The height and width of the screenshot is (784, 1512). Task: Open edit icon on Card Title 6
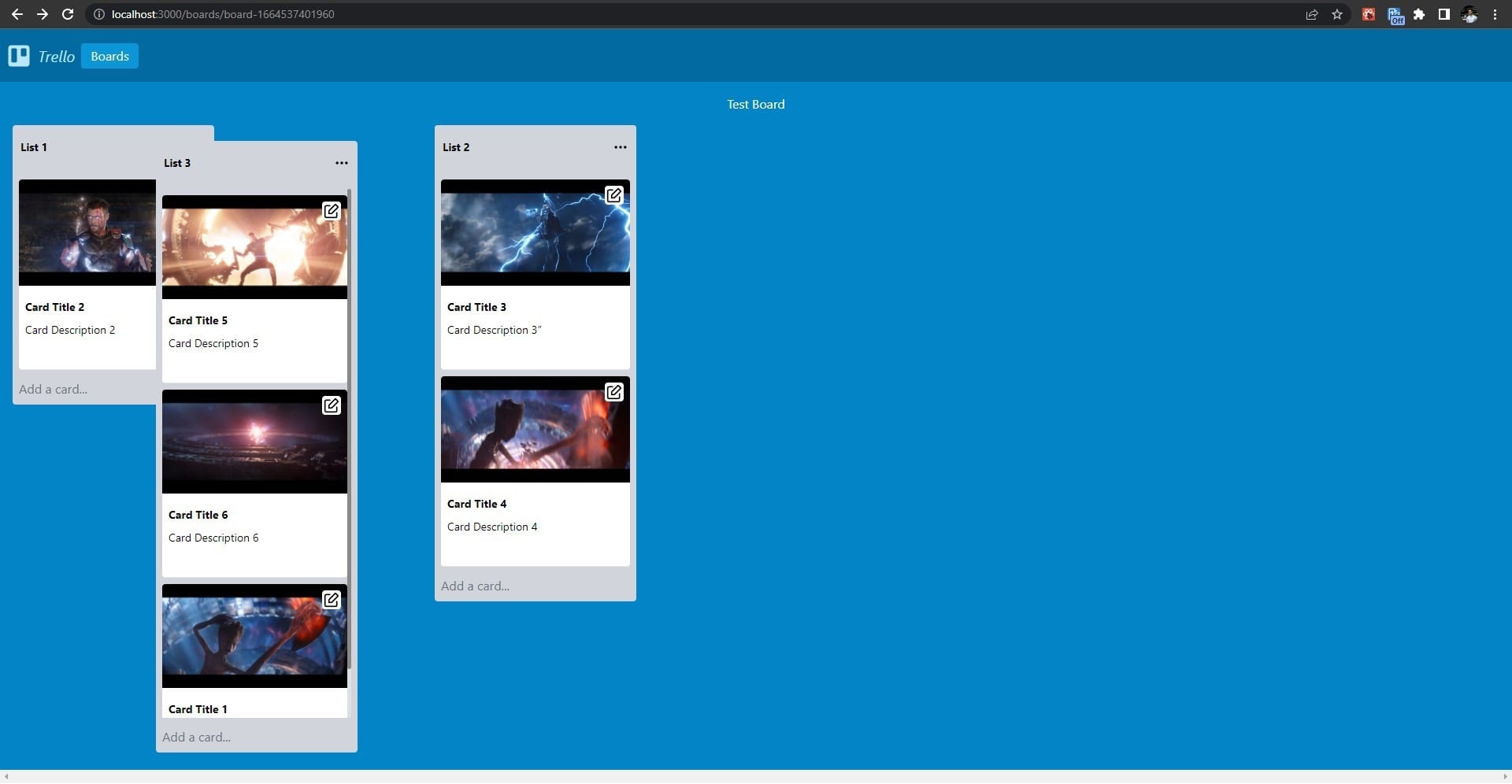(x=332, y=405)
